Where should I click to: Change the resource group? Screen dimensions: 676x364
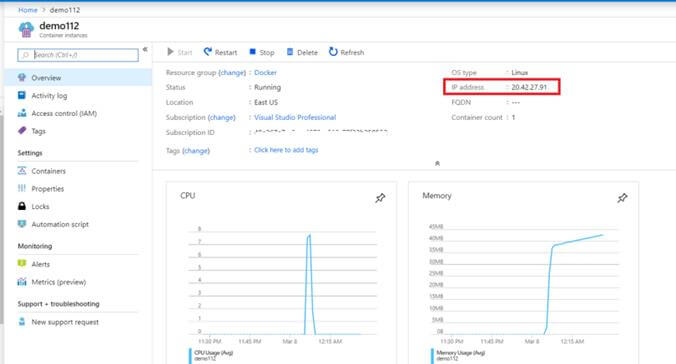232,72
